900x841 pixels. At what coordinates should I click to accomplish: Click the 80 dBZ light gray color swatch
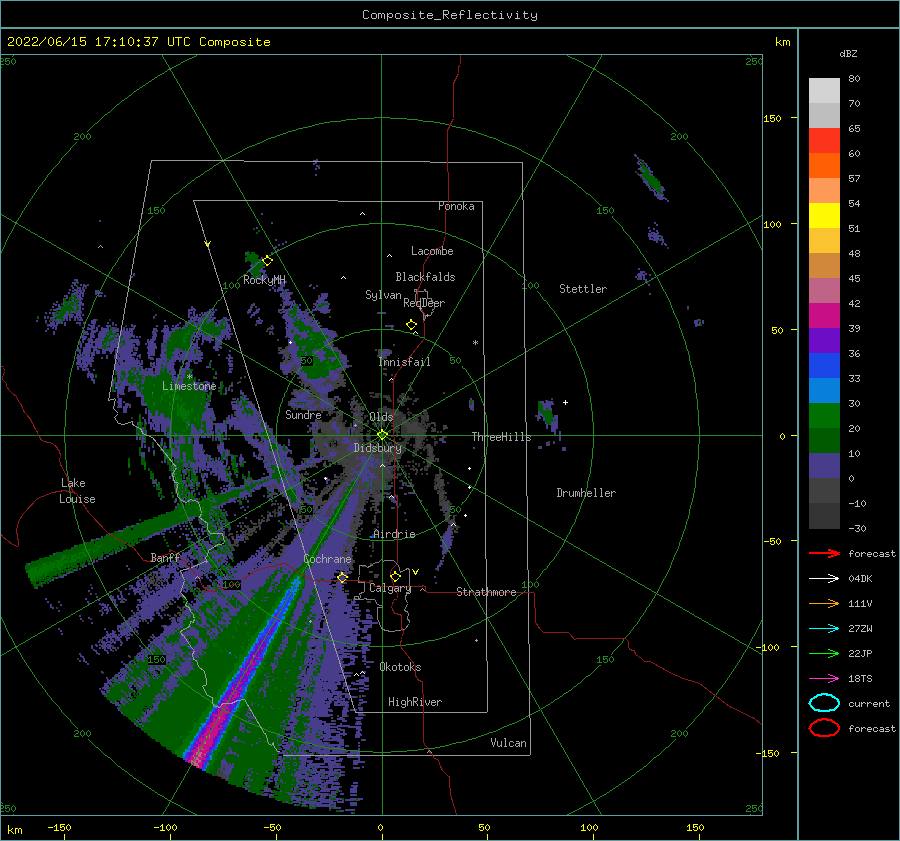pyautogui.click(x=824, y=90)
